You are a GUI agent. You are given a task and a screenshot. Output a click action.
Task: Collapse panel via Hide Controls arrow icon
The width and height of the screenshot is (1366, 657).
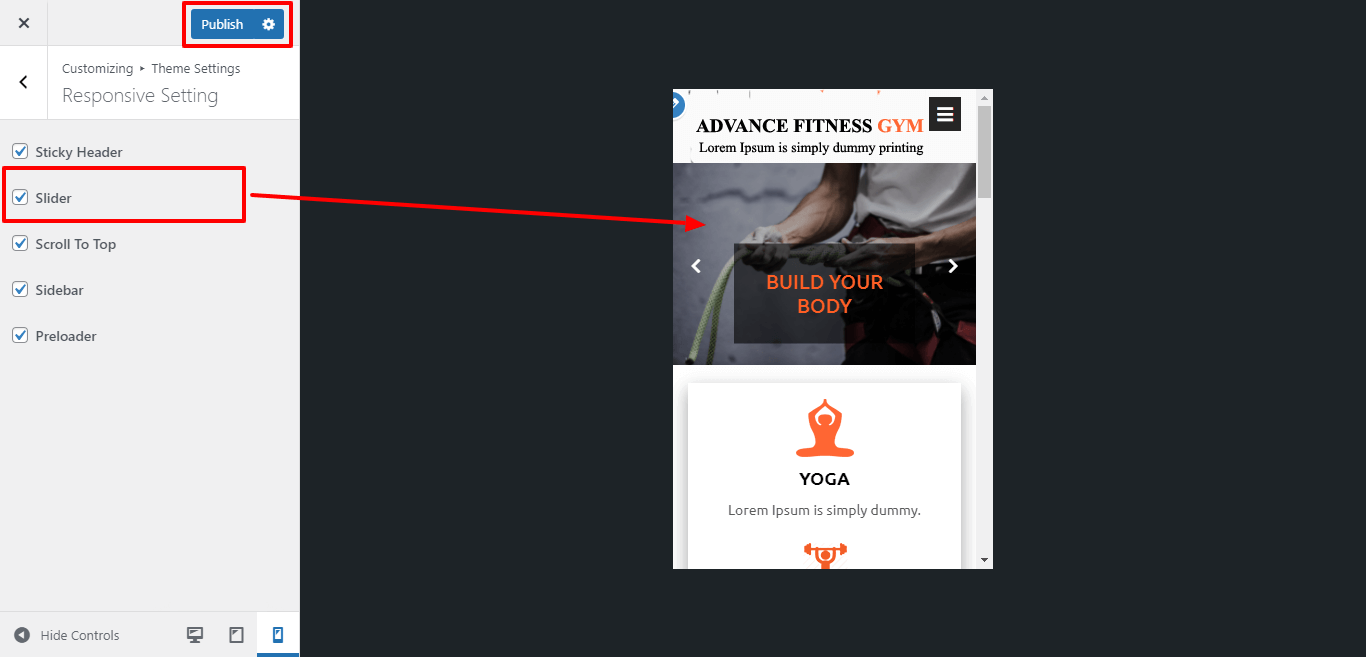click(x=22, y=635)
